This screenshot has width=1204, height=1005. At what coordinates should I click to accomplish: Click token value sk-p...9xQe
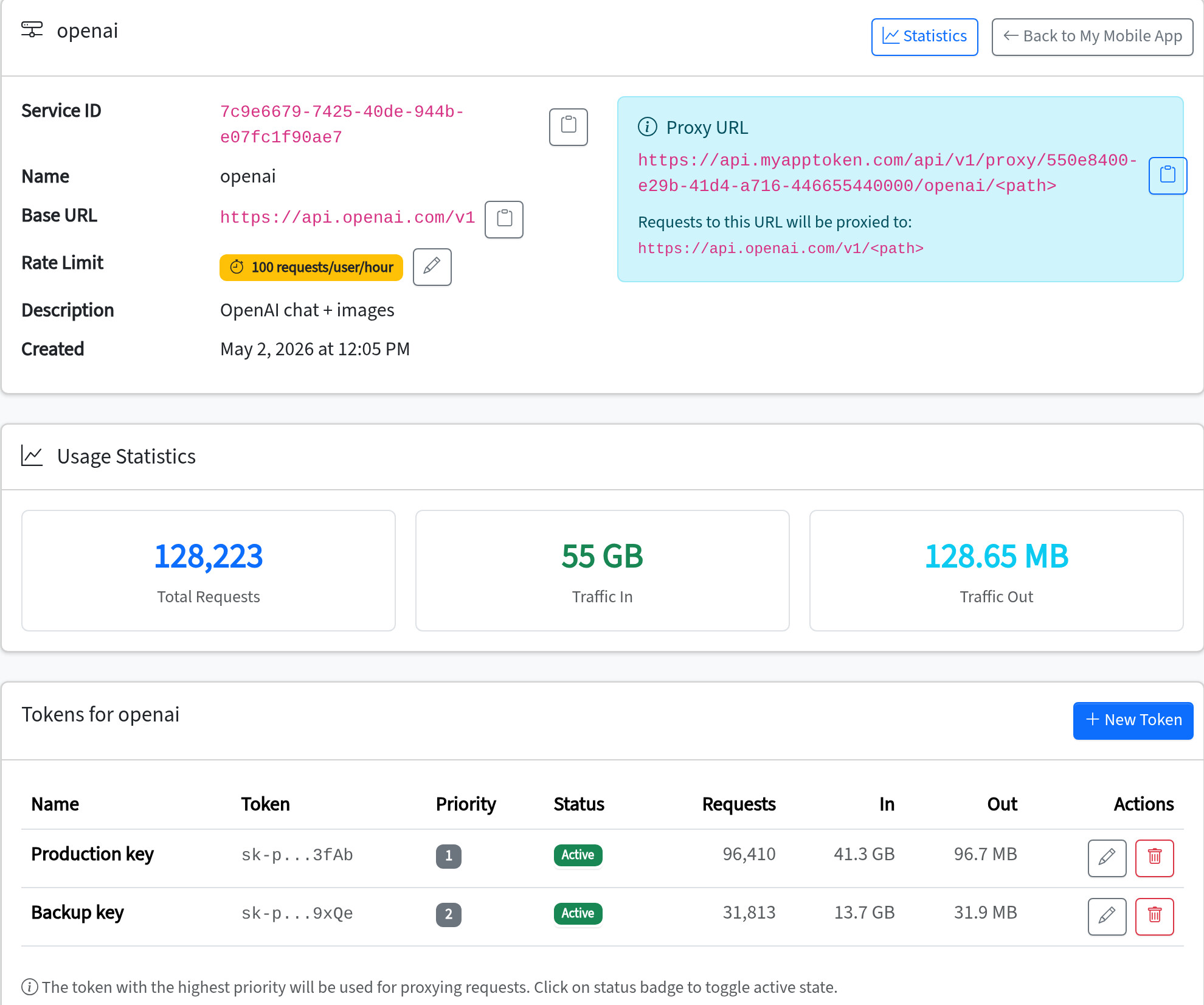click(x=297, y=913)
